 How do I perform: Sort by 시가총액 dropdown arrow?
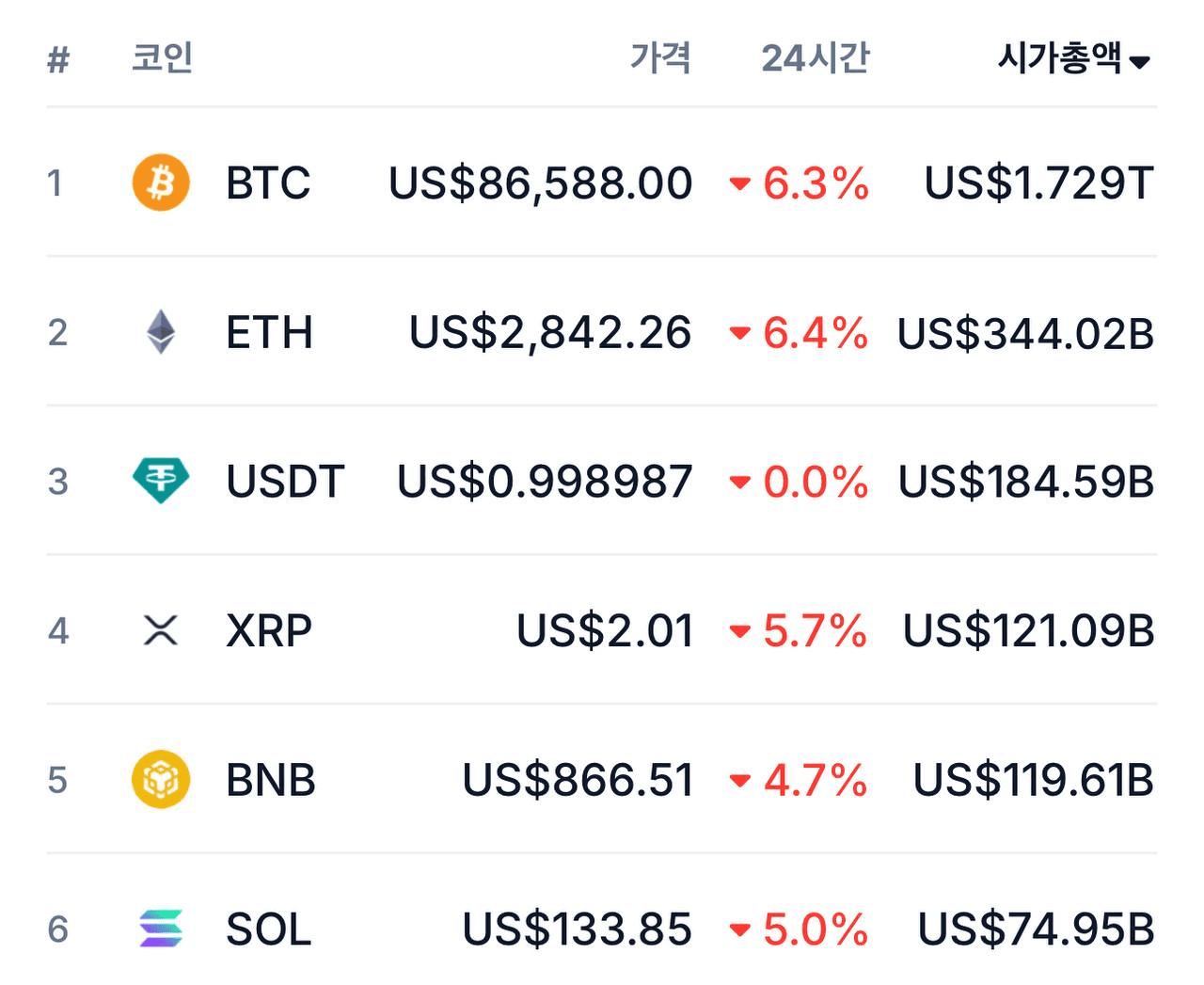coord(1140,62)
